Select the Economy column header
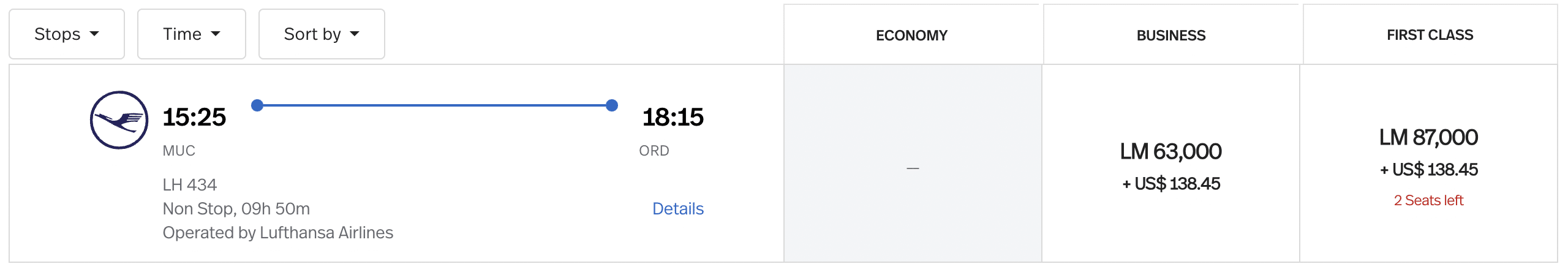Viewport: 1568px width, 272px height. click(x=911, y=36)
